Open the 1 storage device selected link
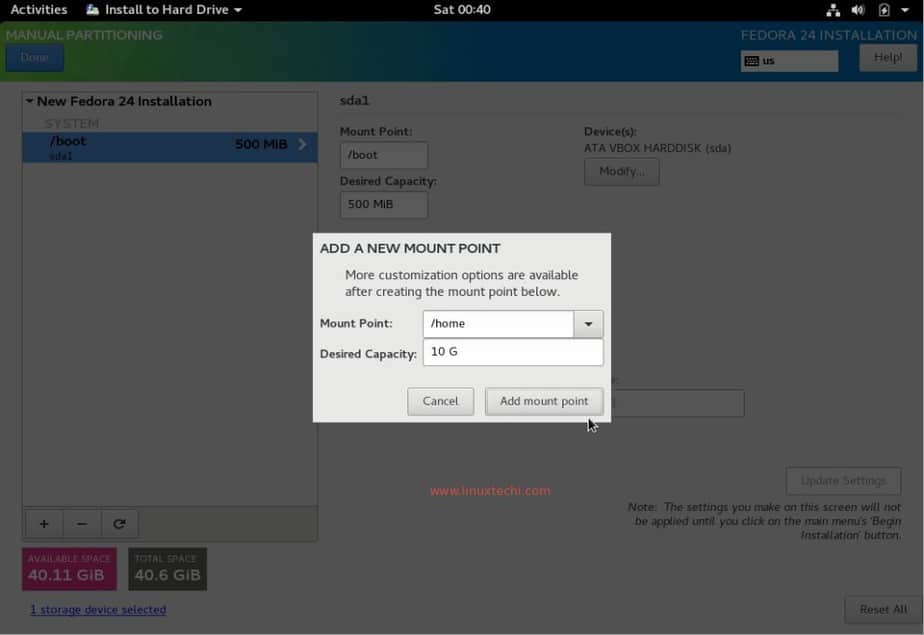 pos(98,610)
